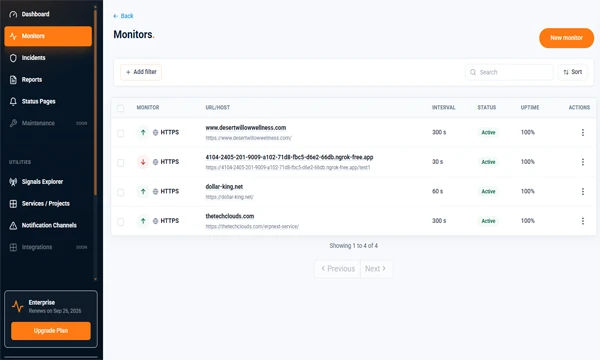Open the Dashboard gauge icon
Image resolution: width=600 pixels, height=360 pixels.
click(x=13, y=14)
